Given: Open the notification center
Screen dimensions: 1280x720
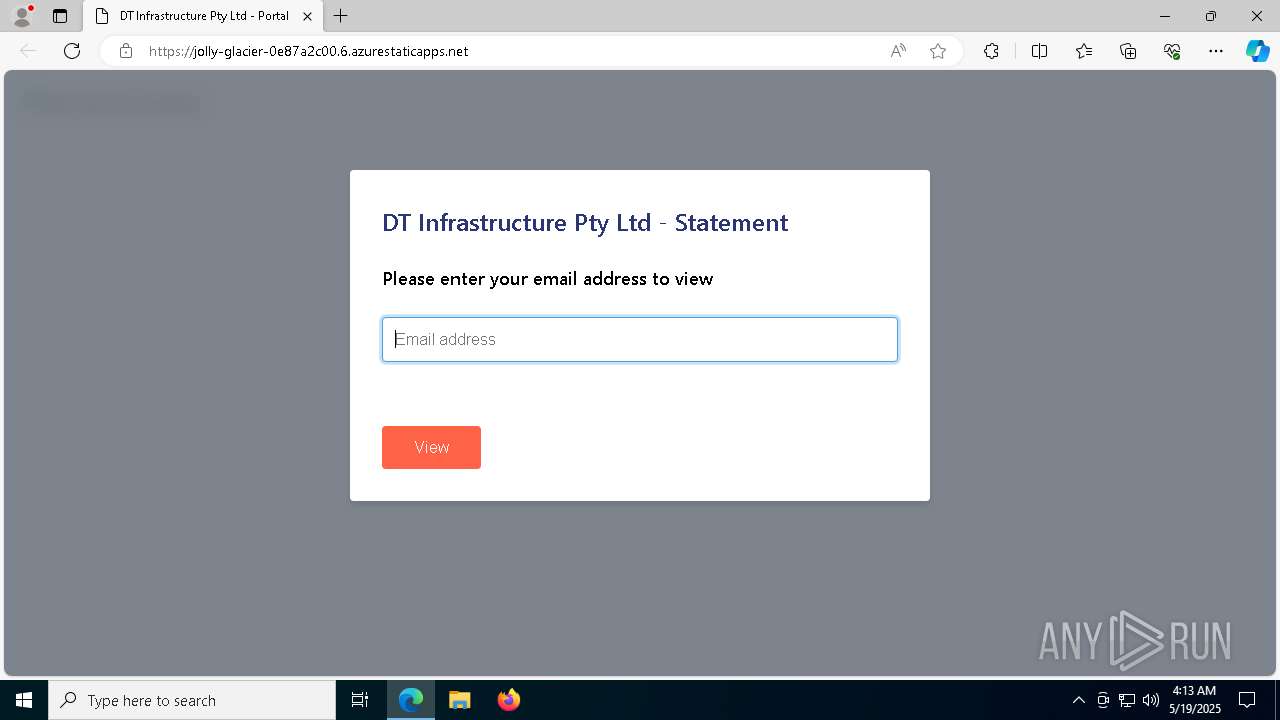Looking at the screenshot, I should point(1248,700).
